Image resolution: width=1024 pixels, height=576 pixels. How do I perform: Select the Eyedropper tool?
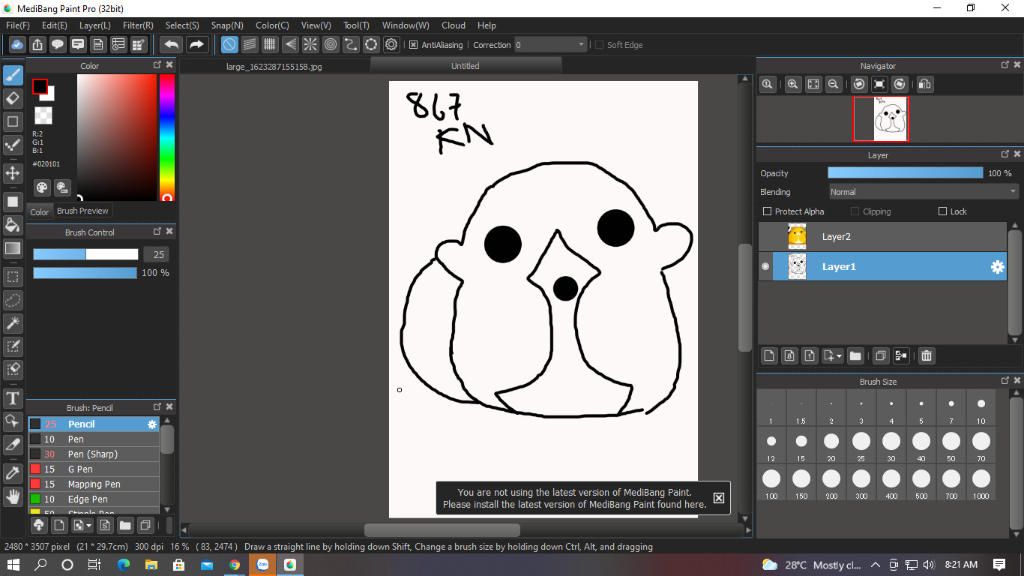coord(13,473)
